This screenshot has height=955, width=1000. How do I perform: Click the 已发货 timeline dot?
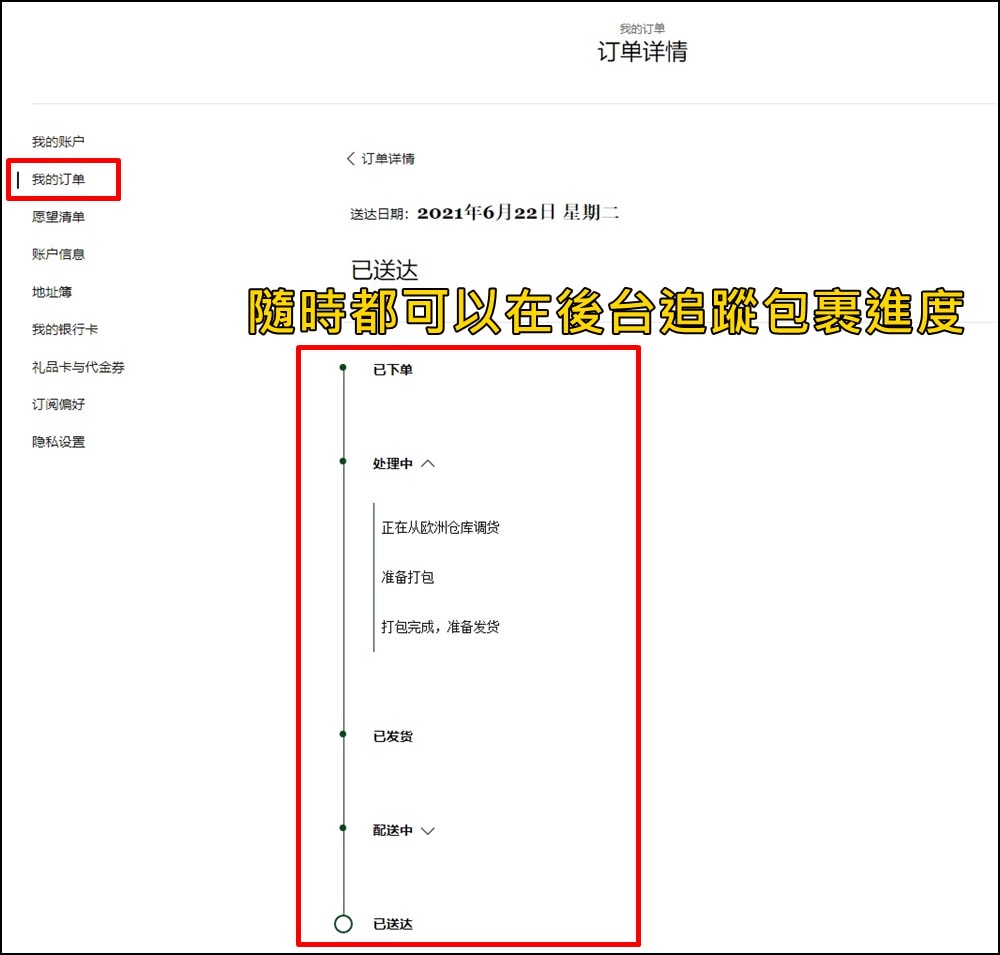pyautogui.click(x=343, y=735)
